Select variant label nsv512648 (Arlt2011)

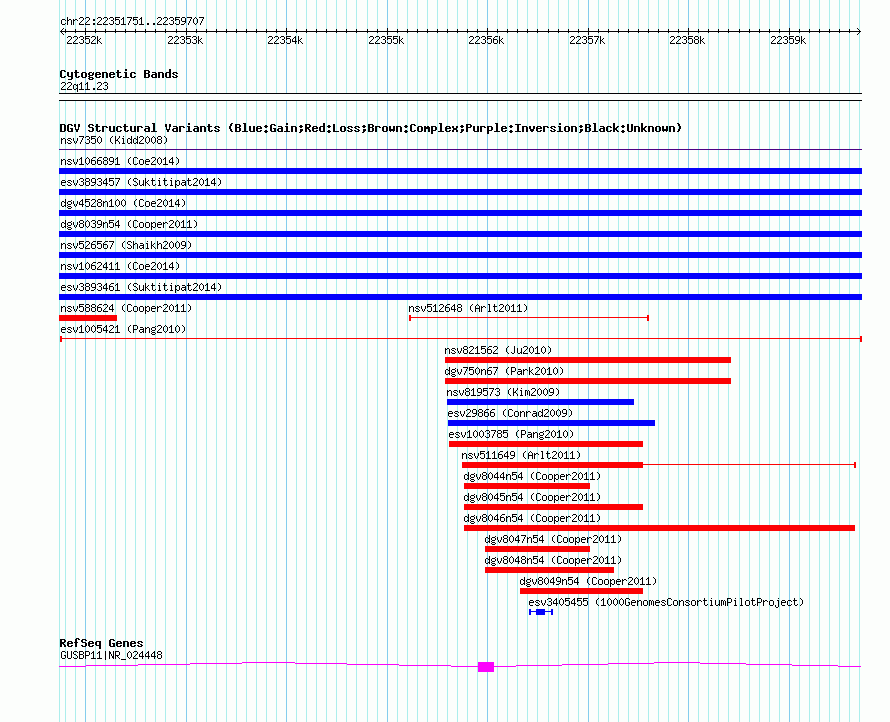tap(468, 308)
